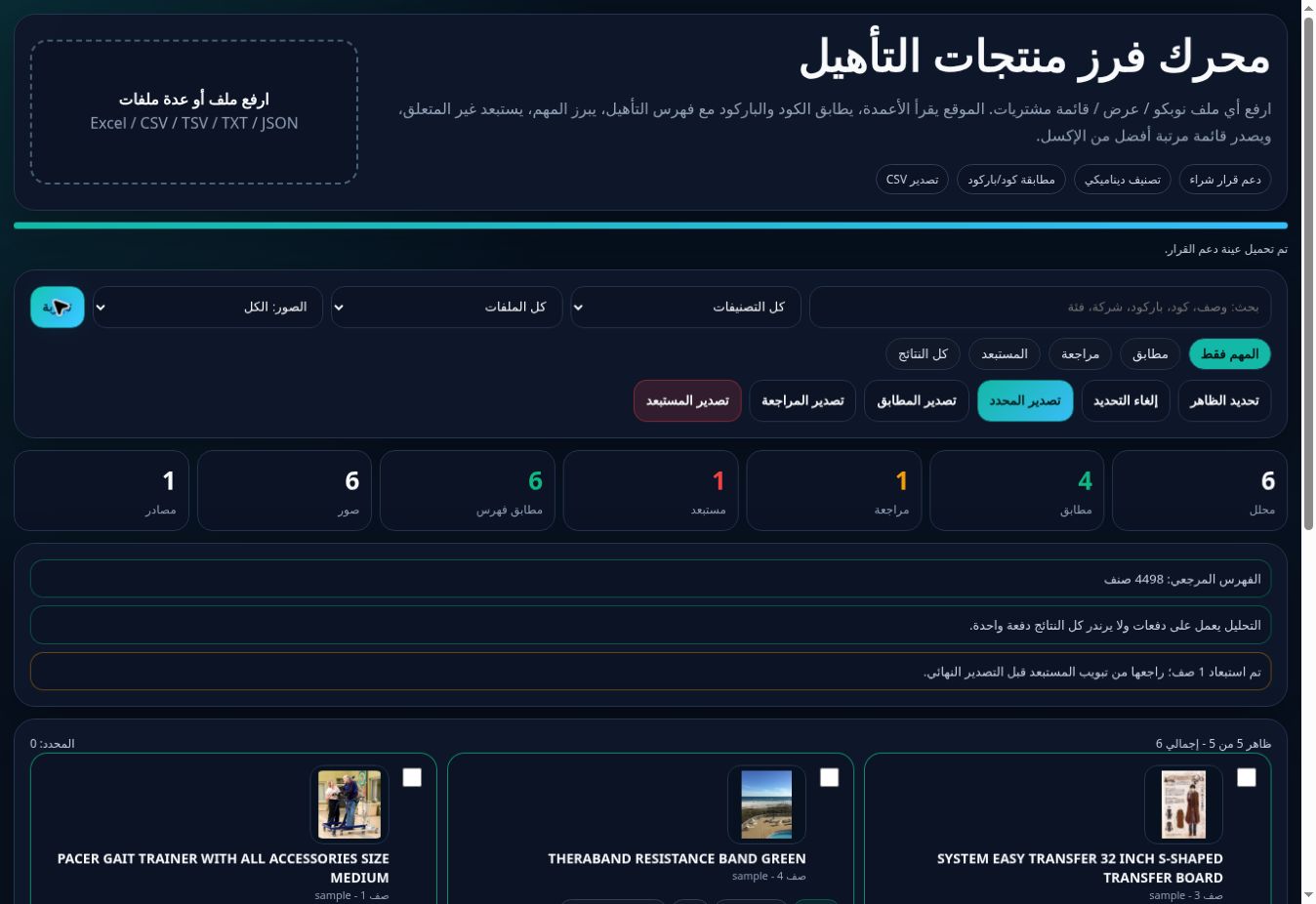Click the red تصدير المستبعد button
Screen dimensions: 1316x904
[x=687, y=400]
